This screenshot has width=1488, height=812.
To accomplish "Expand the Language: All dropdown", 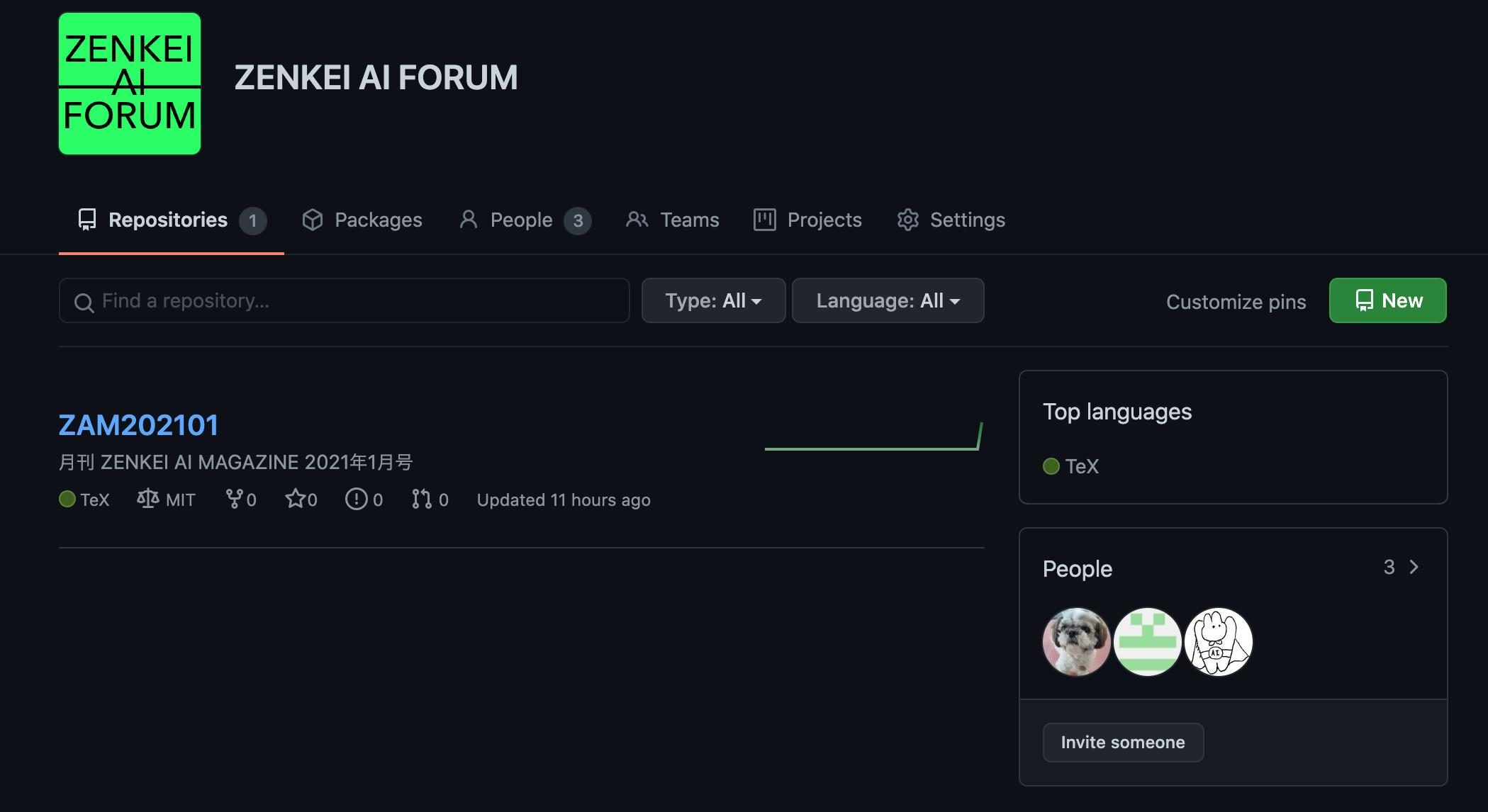I will pyautogui.click(x=888, y=300).
